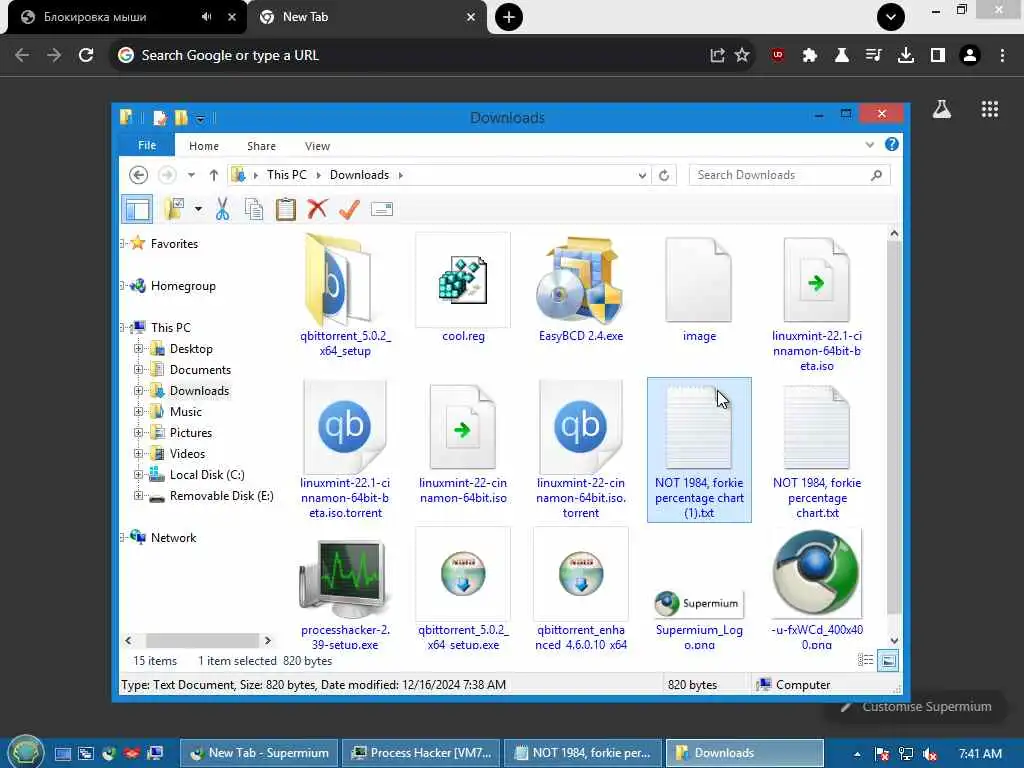
Task: Click the red X Delete icon in toolbar
Action: [317, 209]
